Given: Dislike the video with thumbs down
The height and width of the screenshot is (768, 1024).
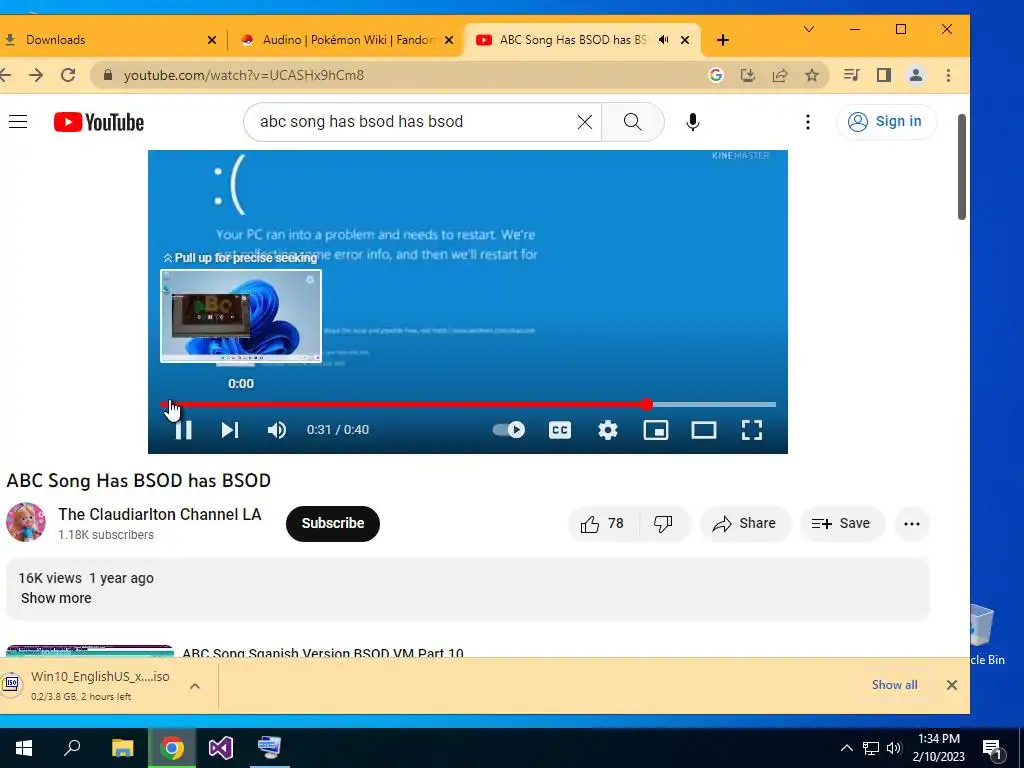Looking at the screenshot, I should pos(664,524).
